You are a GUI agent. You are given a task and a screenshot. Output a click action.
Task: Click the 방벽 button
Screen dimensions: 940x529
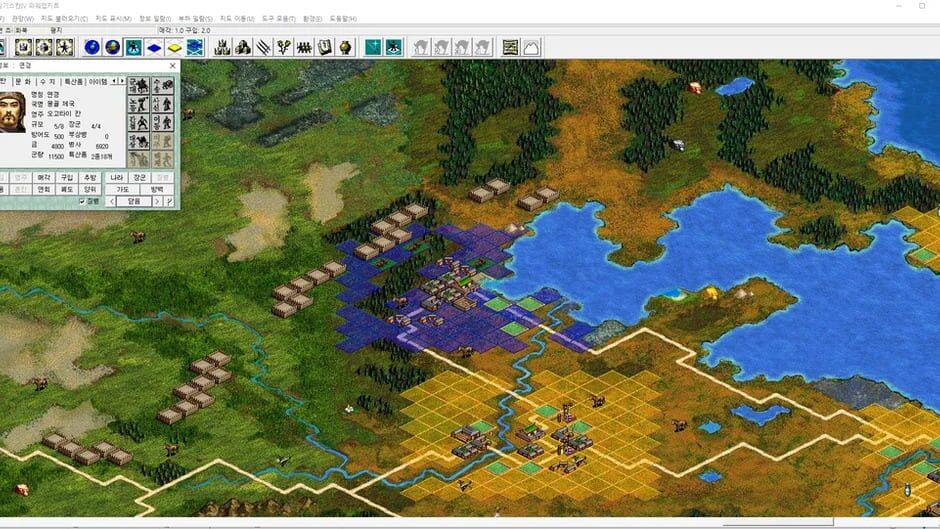coord(157,189)
